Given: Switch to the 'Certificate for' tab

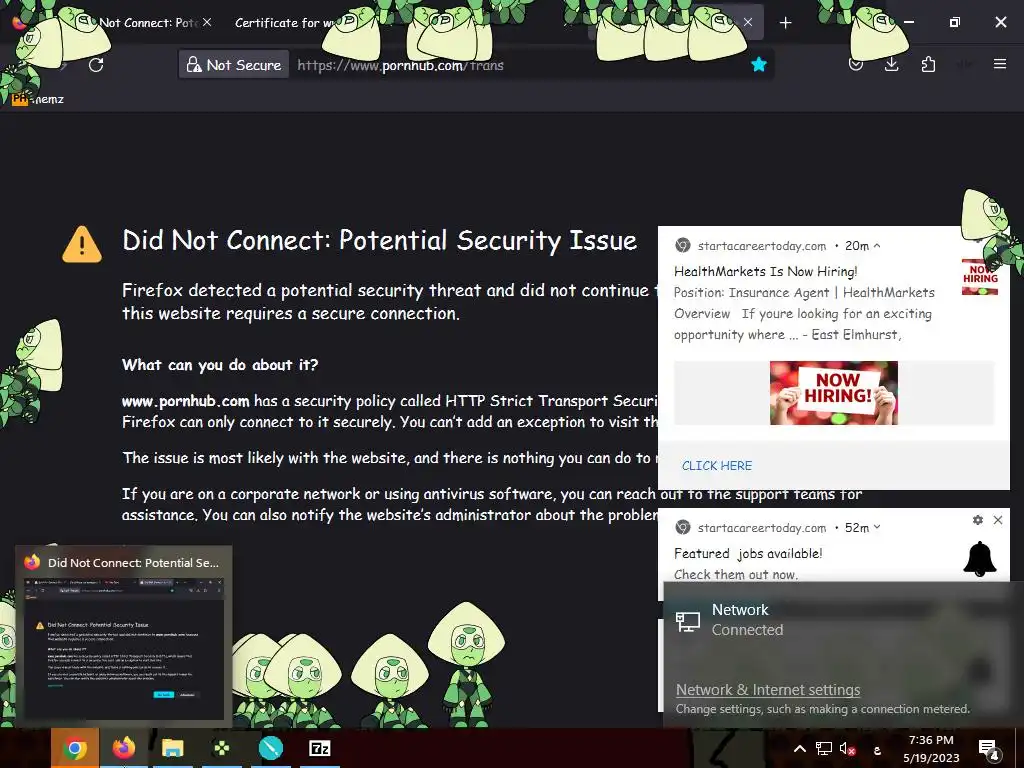Looking at the screenshot, I should pos(284,23).
